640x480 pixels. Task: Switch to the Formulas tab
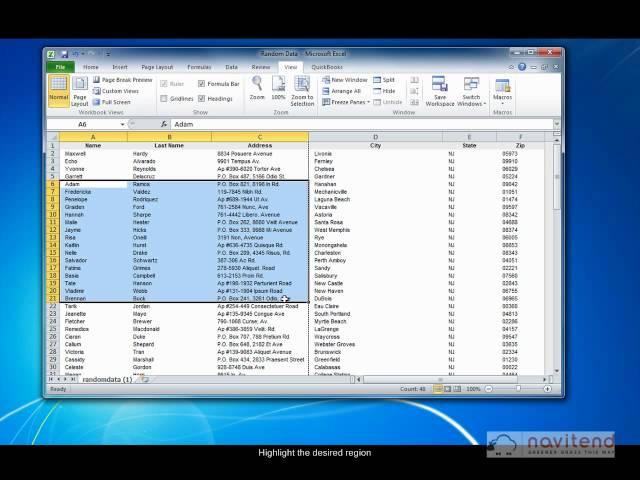[199, 67]
